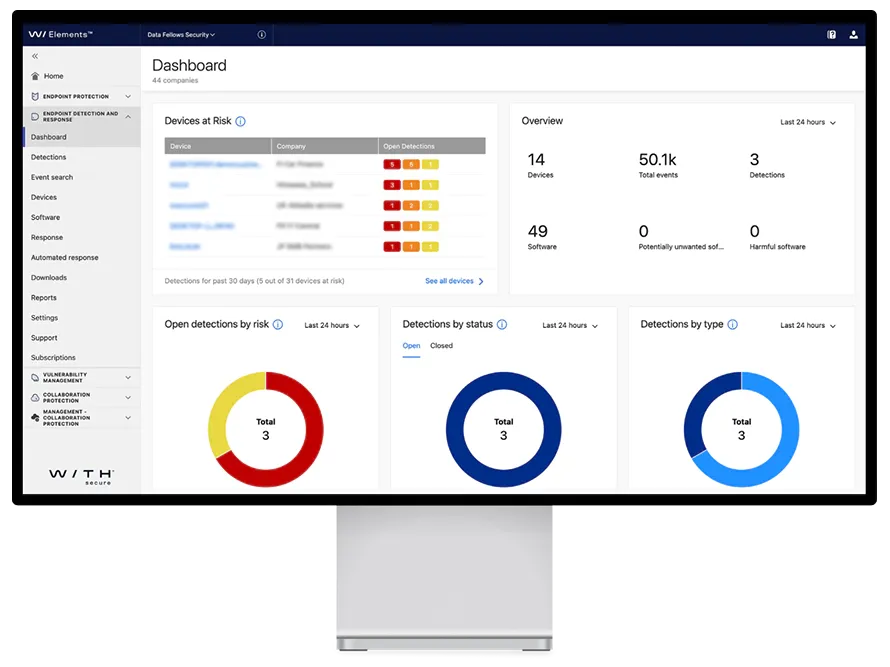Open the user account icon top right
This screenshot has height=667, width=890.
853,34
